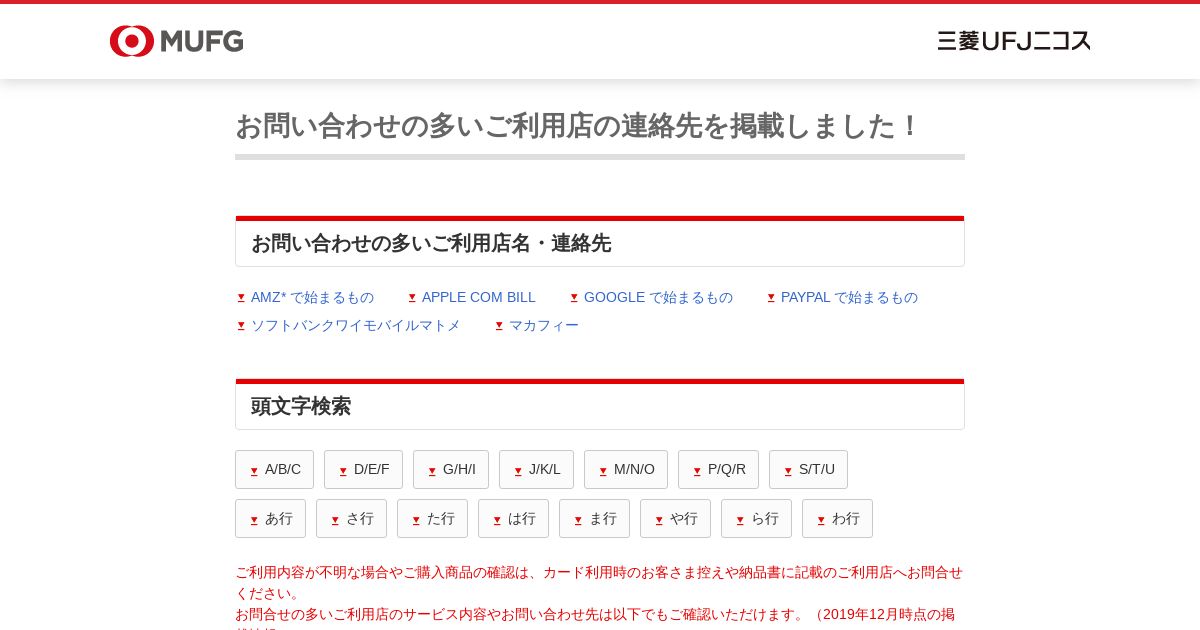Screen dimensions: 1200x630
Task: Select the A/B/C index button
Action: tap(274, 469)
